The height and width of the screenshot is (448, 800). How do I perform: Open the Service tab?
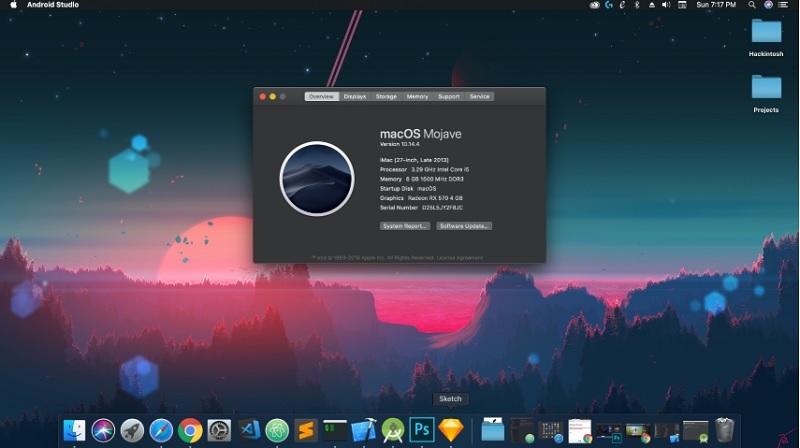(x=480, y=96)
